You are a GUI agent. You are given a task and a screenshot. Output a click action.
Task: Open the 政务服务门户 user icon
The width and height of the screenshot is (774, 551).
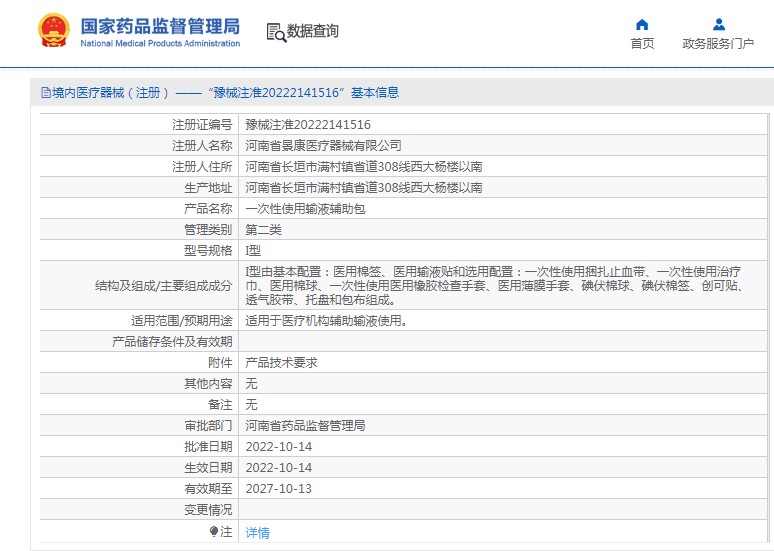coord(719,24)
